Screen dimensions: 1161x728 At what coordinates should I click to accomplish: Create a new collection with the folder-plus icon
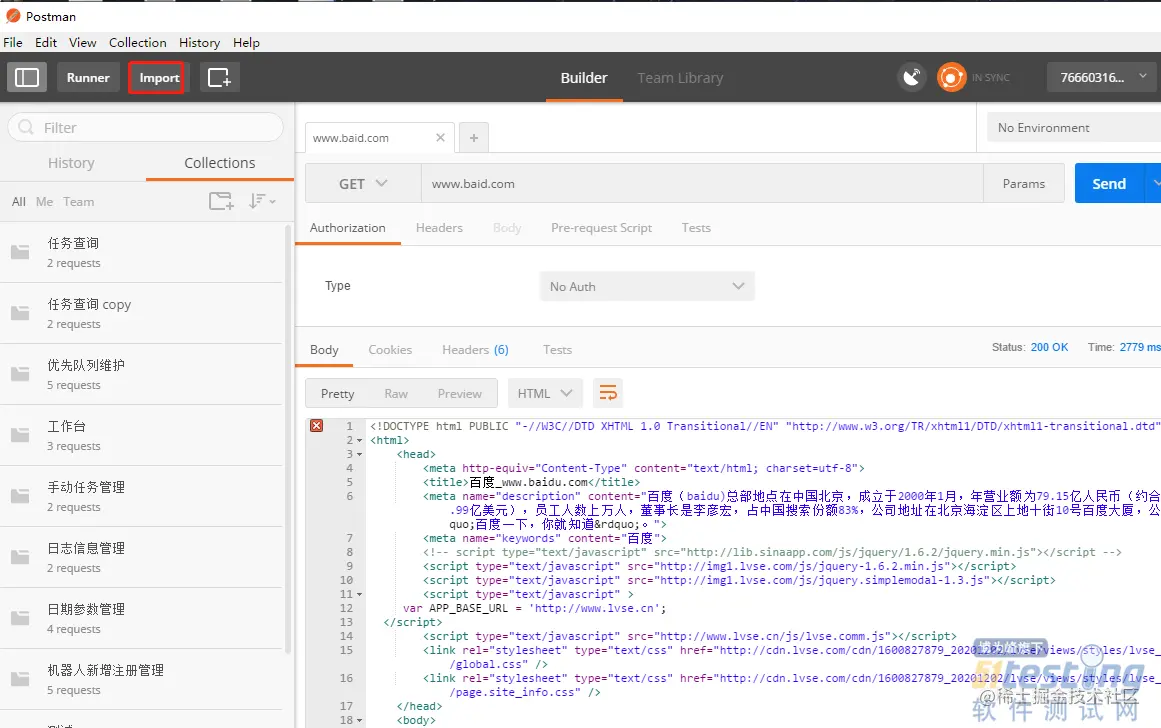click(x=221, y=201)
